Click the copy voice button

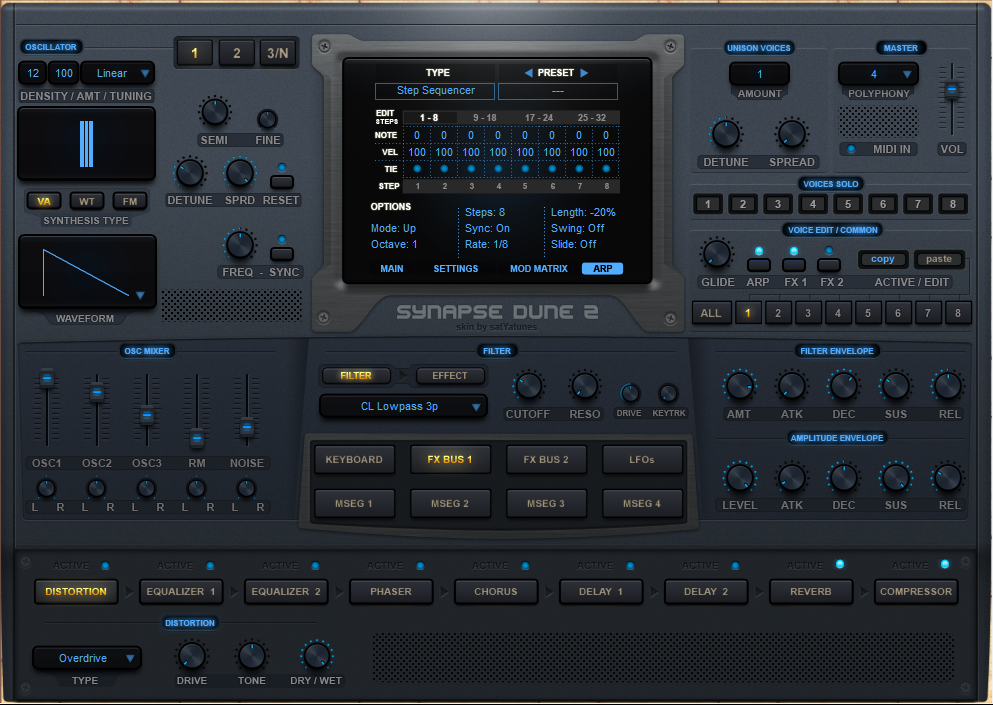[x=883, y=259]
